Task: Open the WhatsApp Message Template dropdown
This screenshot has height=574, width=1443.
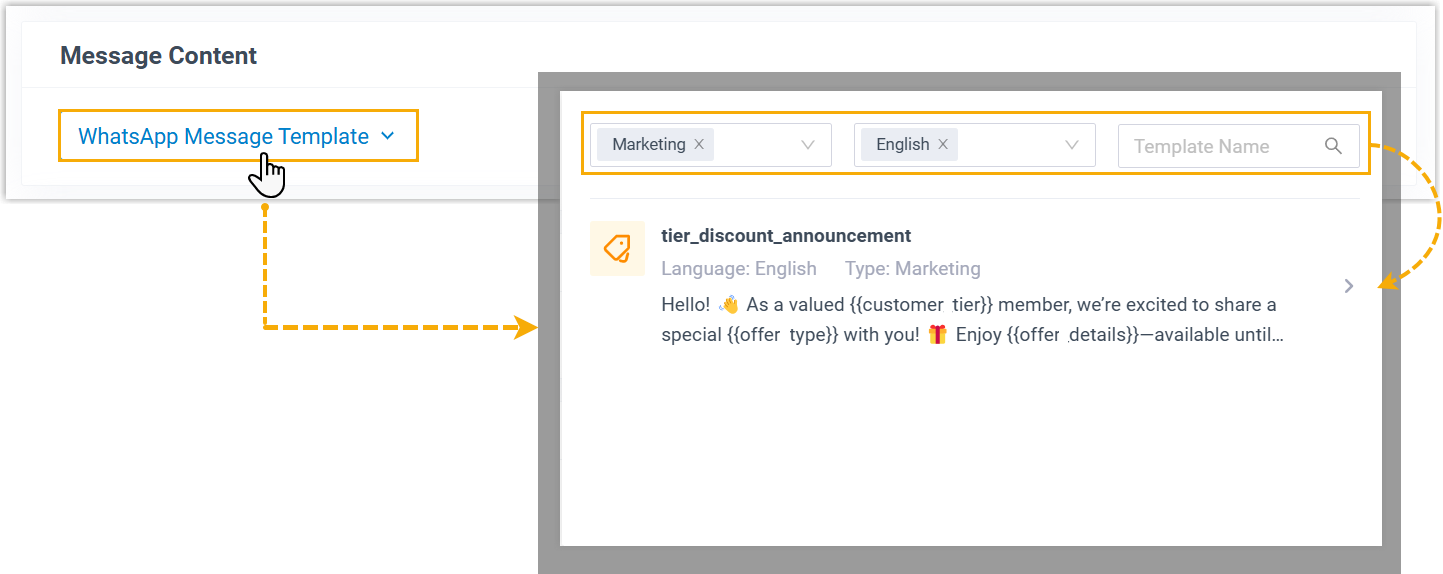Action: 223,137
